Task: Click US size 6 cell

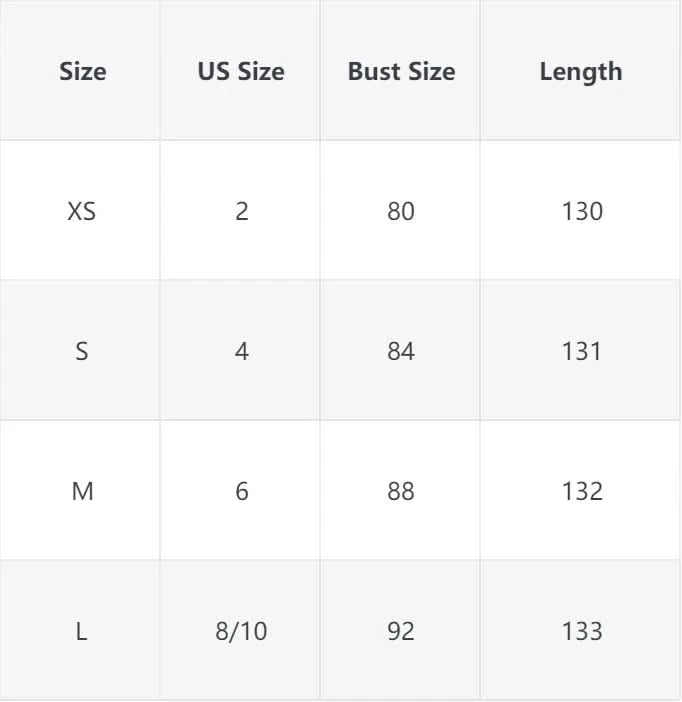Action: coord(241,491)
